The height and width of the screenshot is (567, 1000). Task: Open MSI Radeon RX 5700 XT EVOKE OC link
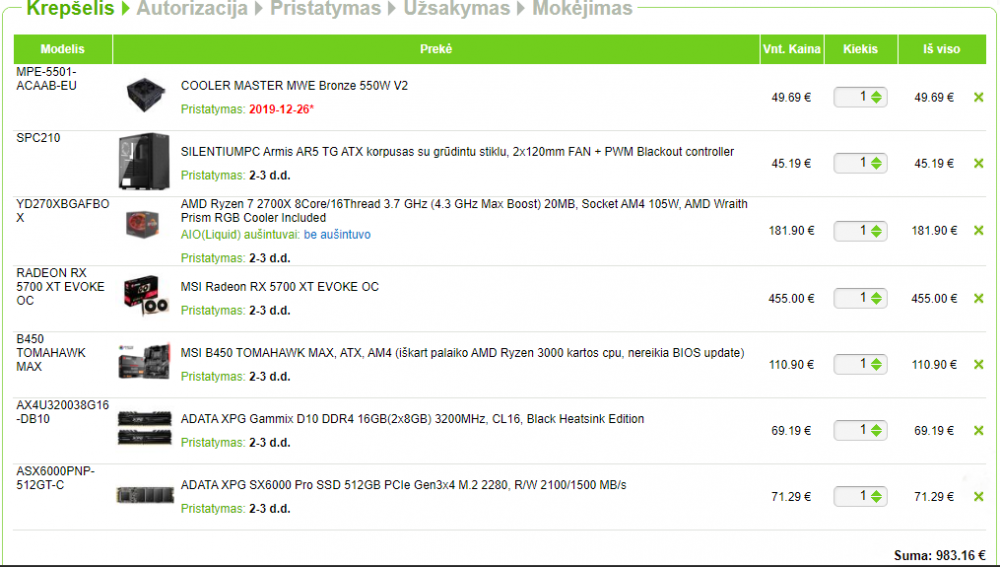tap(279, 287)
